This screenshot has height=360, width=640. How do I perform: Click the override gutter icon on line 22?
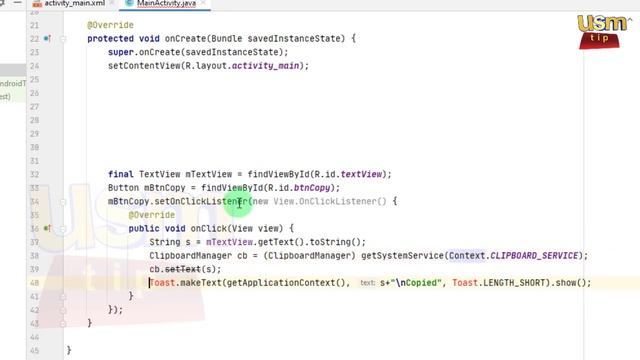47,39
